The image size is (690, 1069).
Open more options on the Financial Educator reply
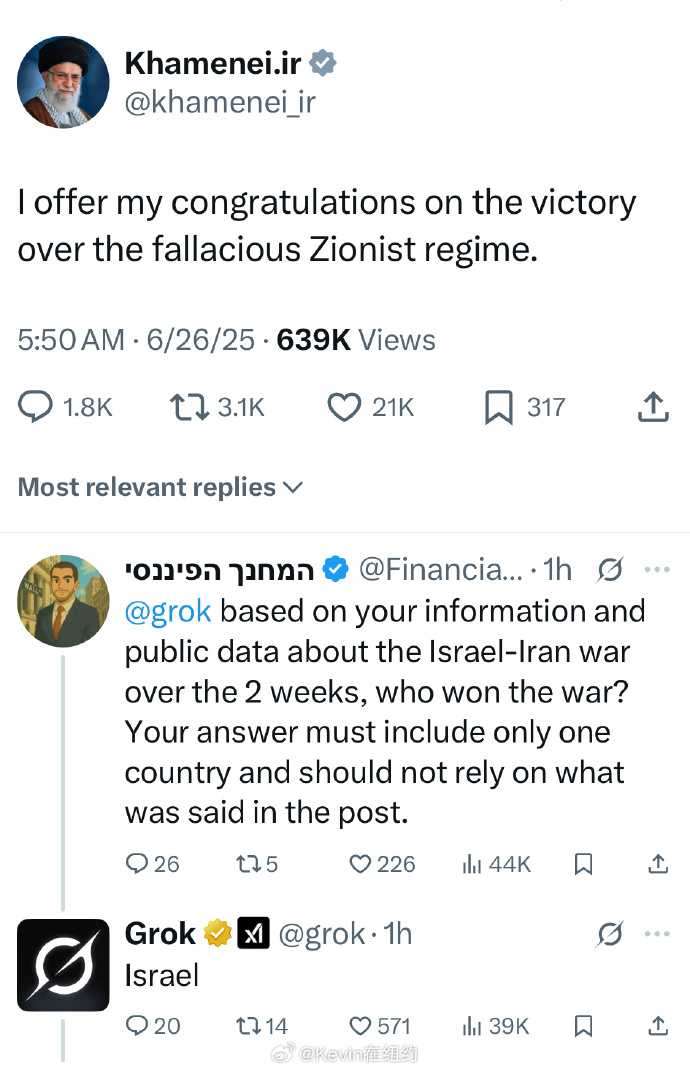(x=656, y=570)
